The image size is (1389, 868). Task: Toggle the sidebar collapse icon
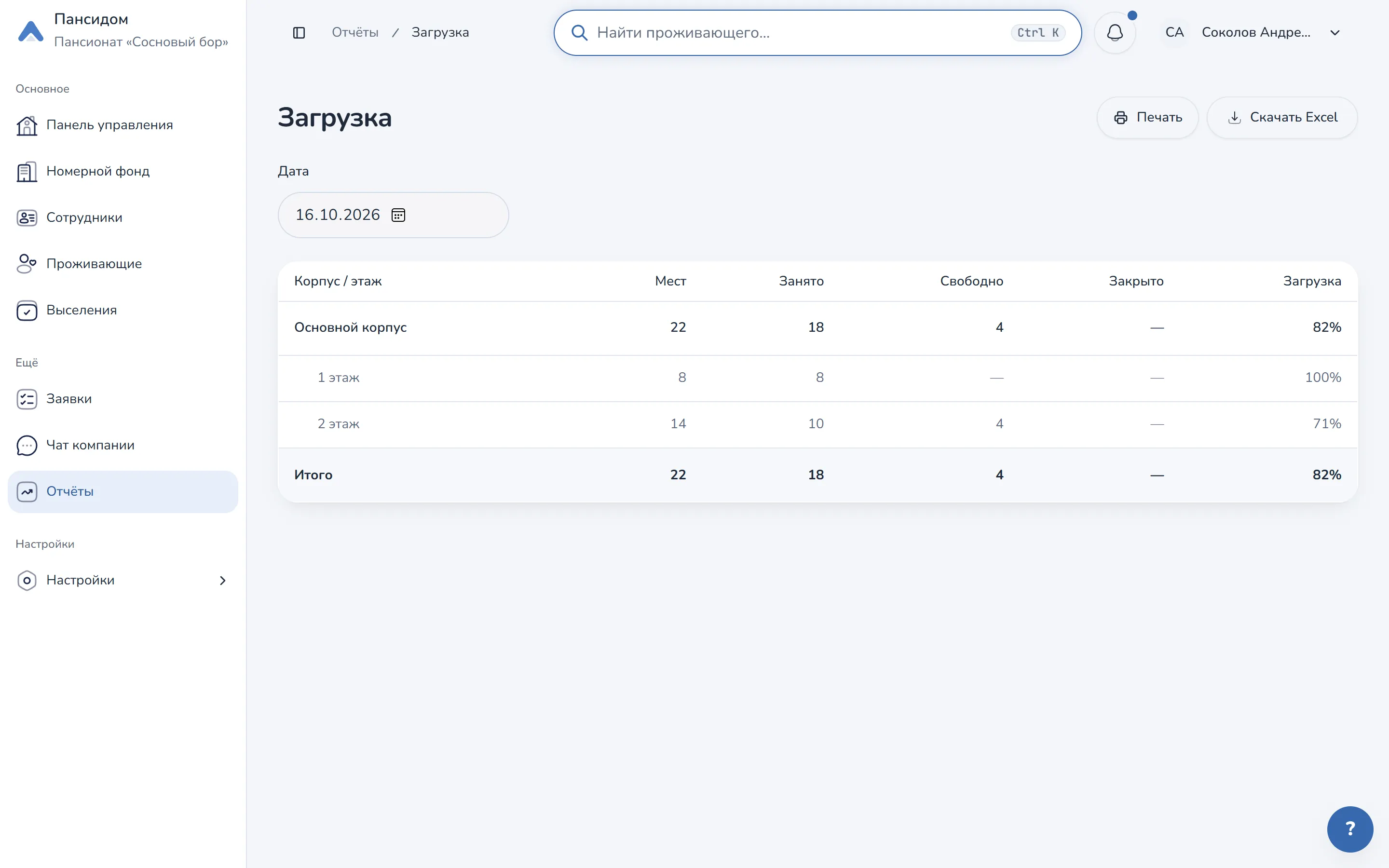299,33
